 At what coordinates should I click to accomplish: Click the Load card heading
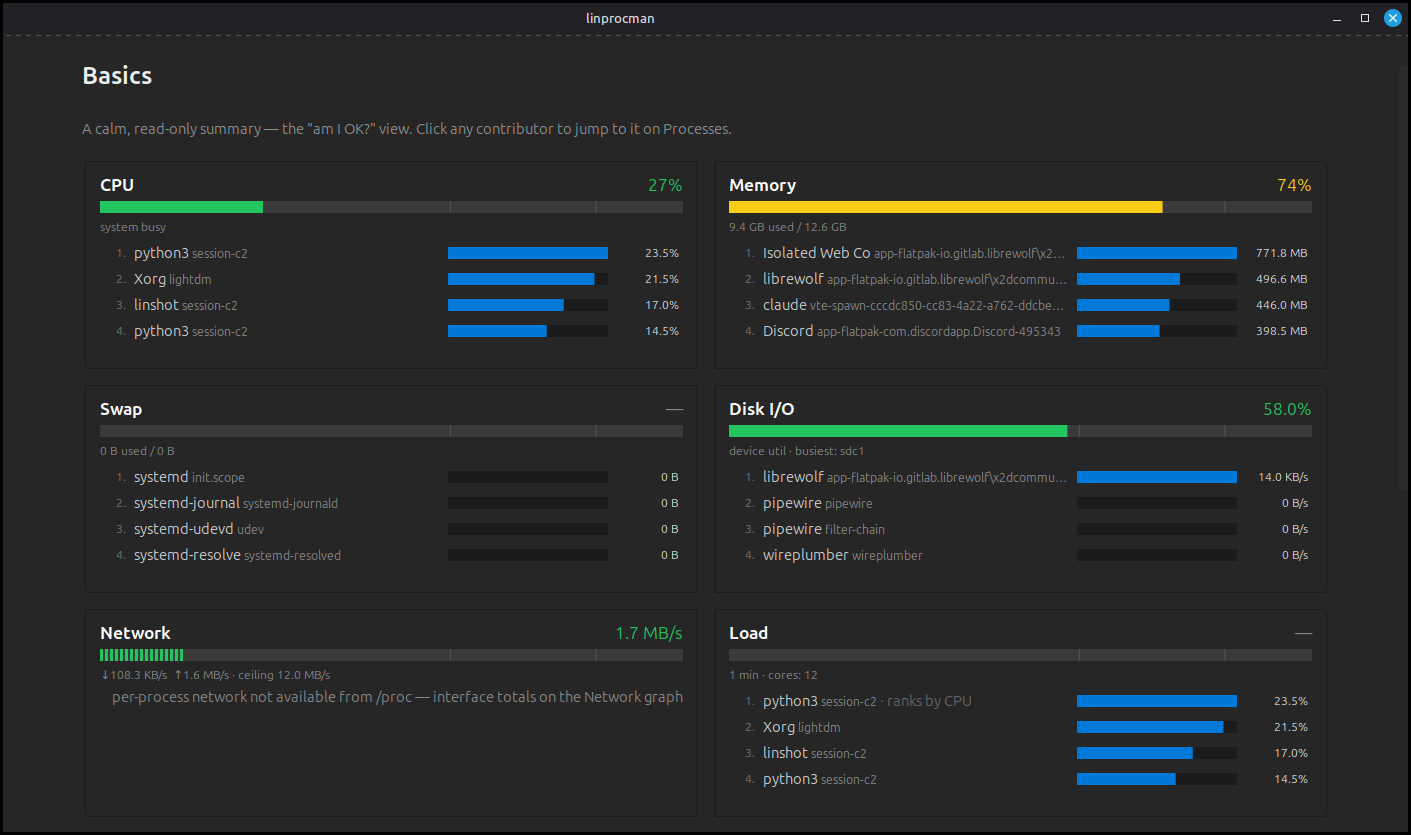(748, 633)
